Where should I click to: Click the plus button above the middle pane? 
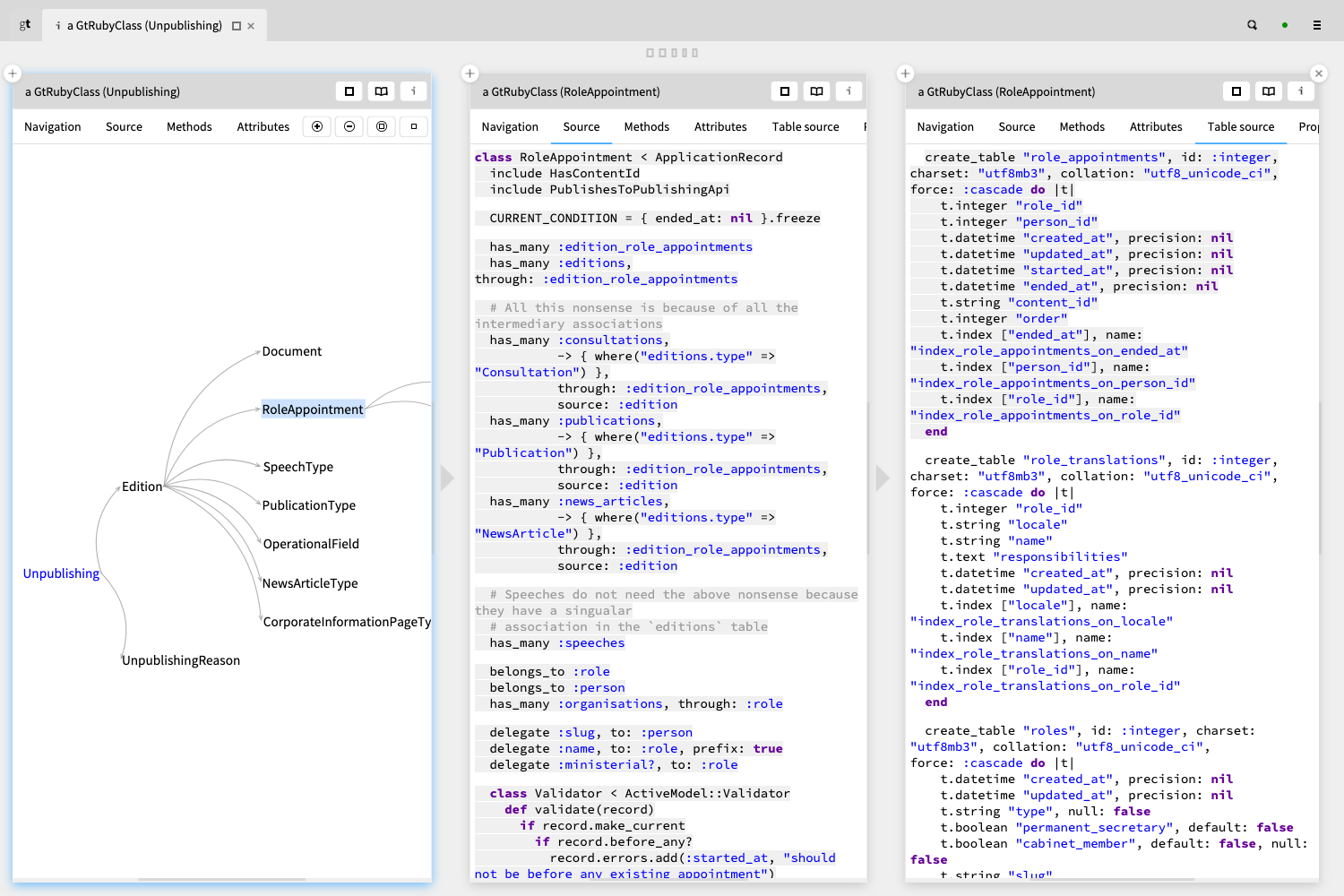pos(470,73)
